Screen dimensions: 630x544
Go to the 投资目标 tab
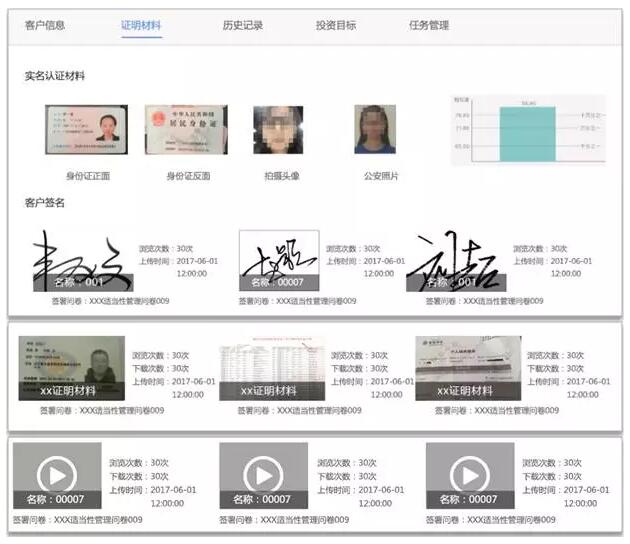335,25
